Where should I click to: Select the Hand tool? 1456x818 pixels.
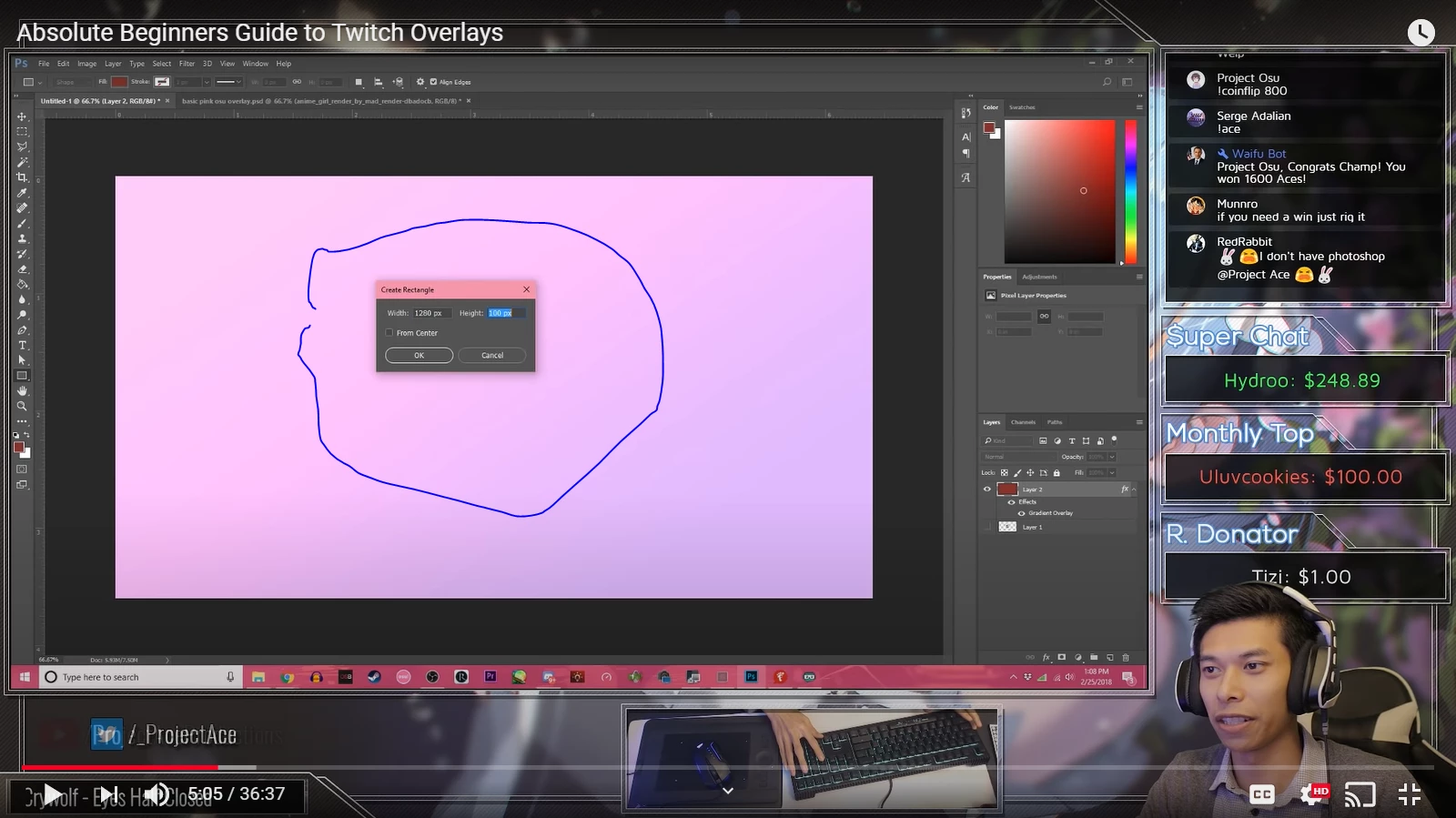pyautogui.click(x=22, y=391)
